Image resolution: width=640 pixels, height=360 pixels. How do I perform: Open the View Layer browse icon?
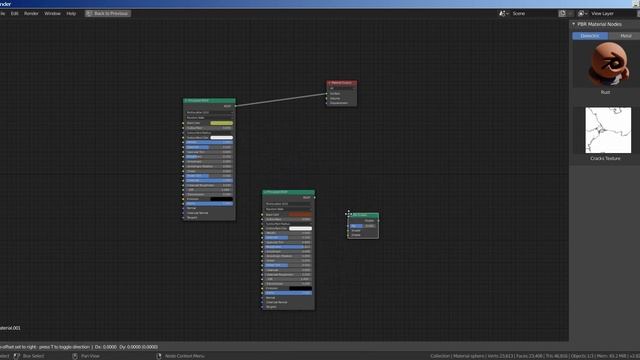(x=583, y=13)
